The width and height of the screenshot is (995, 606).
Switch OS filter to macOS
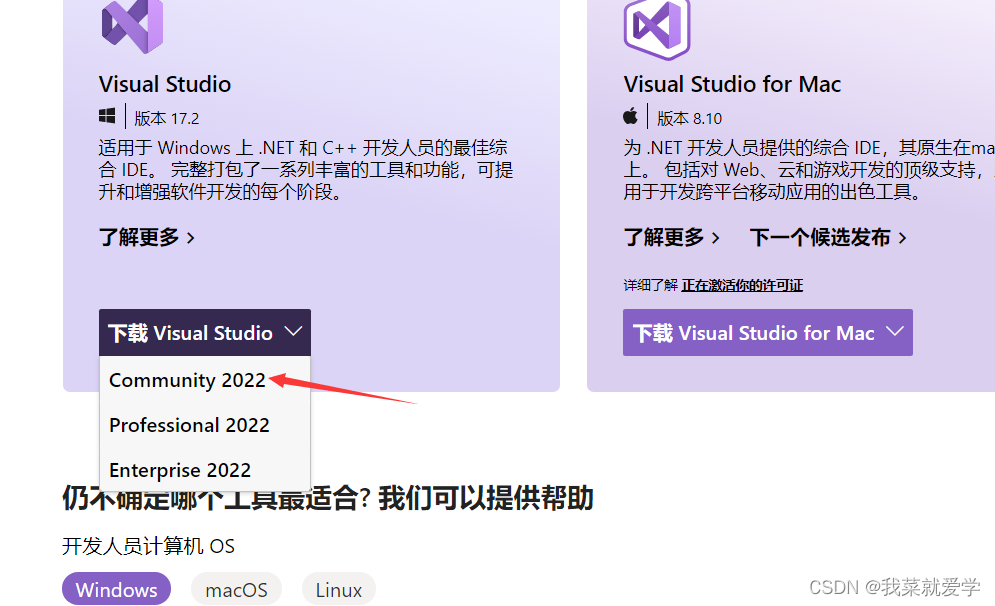pyautogui.click(x=236, y=589)
